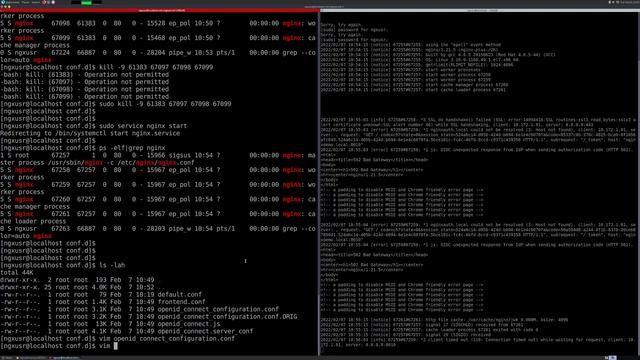This screenshot has width=640, height=360.
Task: Click the right terminal window's gray title bar
Action: (480, 11)
